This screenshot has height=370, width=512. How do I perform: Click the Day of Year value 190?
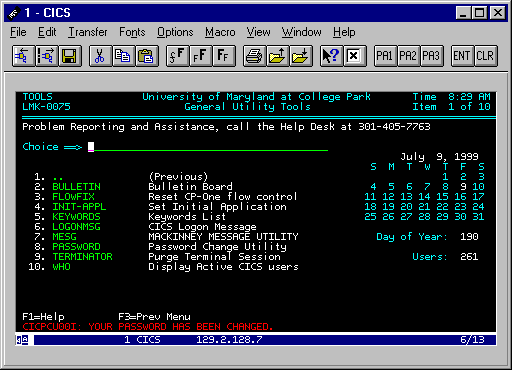(x=469, y=237)
